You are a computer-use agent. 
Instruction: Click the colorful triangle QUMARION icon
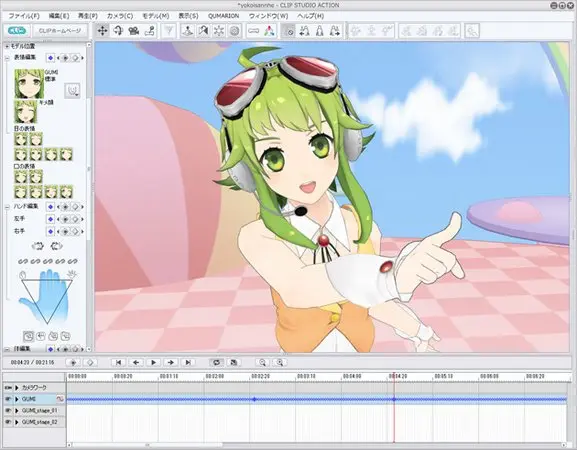(x=269, y=31)
